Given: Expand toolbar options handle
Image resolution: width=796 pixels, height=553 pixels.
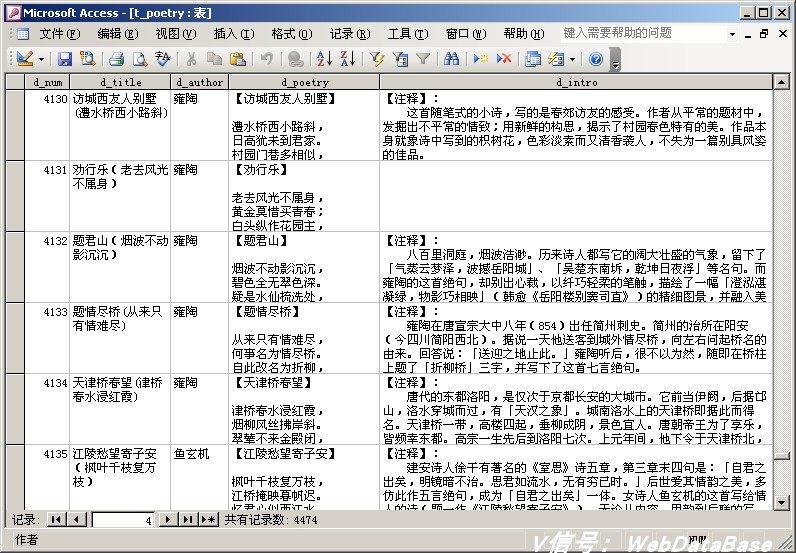Looking at the screenshot, I should coord(615,59).
